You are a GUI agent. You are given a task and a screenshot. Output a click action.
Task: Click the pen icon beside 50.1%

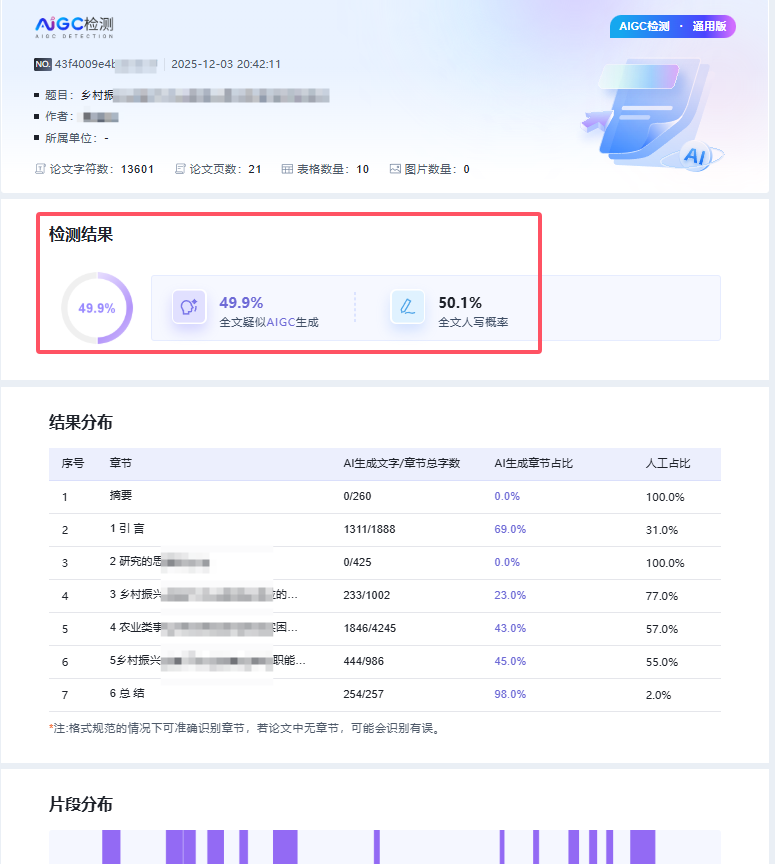point(407,306)
